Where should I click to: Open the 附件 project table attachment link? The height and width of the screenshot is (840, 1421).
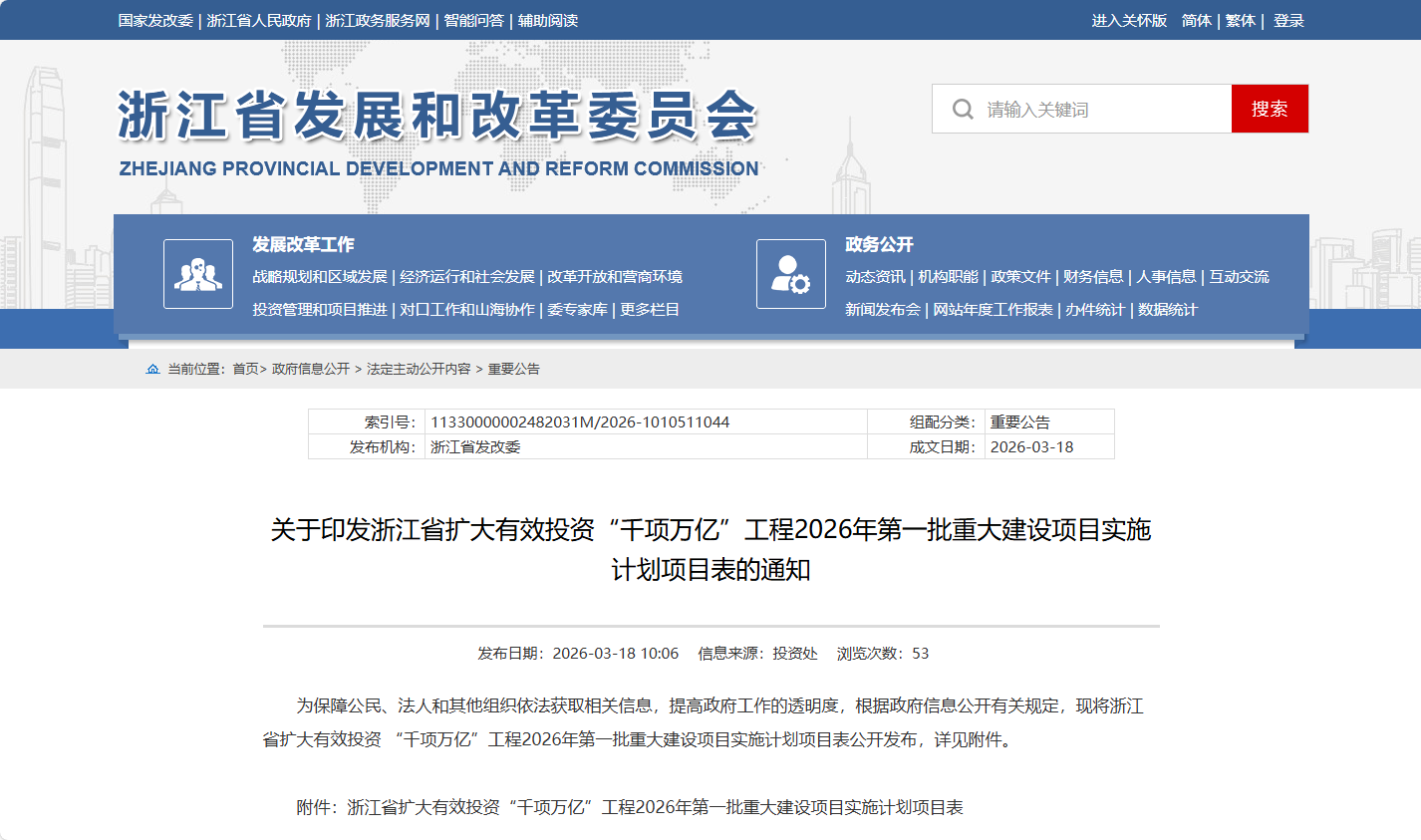(655, 807)
